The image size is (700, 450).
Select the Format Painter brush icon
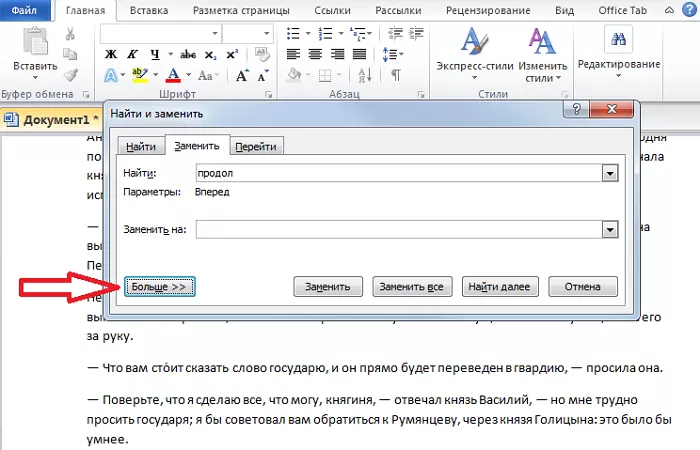(x=71, y=75)
